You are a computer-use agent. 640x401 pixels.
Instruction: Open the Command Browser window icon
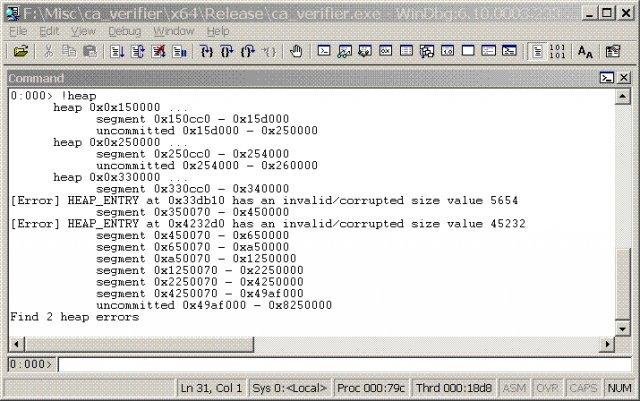tap(509, 51)
